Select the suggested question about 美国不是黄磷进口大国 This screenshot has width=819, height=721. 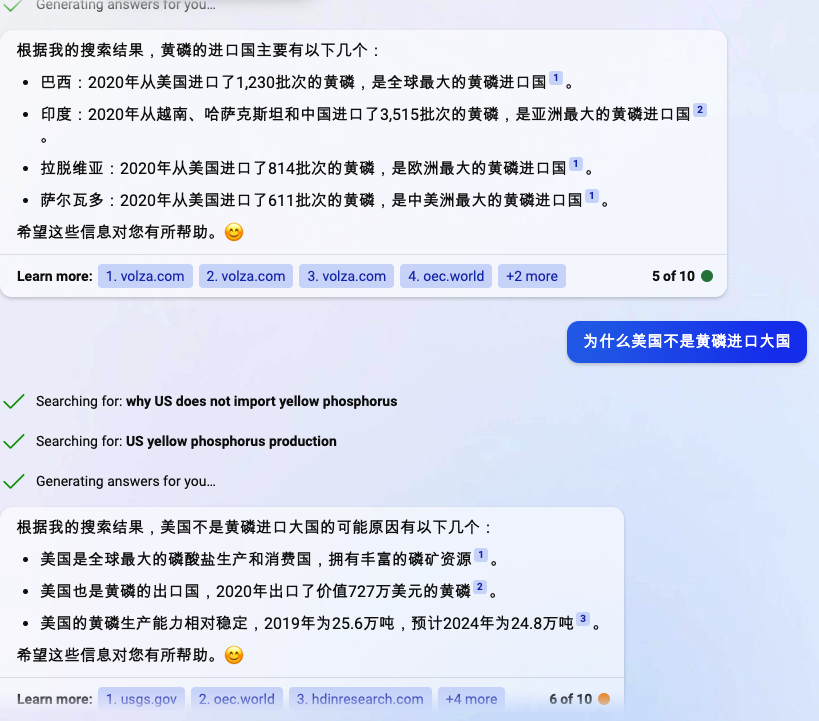(x=686, y=341)
